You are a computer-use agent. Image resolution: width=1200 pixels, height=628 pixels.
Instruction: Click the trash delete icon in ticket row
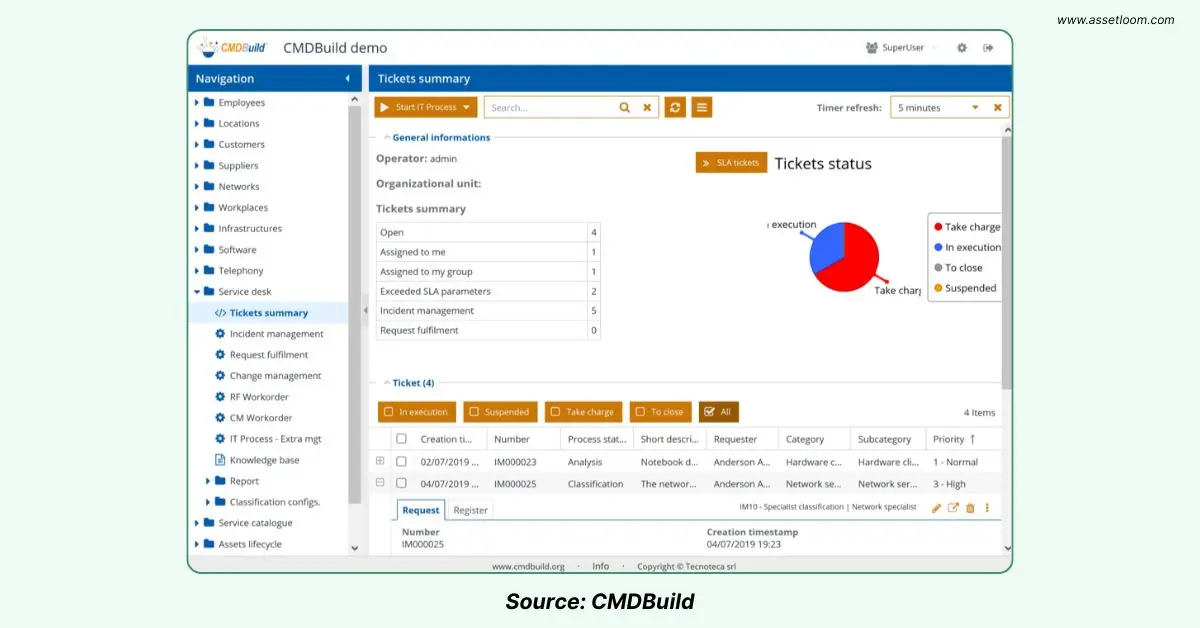point(970,508)
